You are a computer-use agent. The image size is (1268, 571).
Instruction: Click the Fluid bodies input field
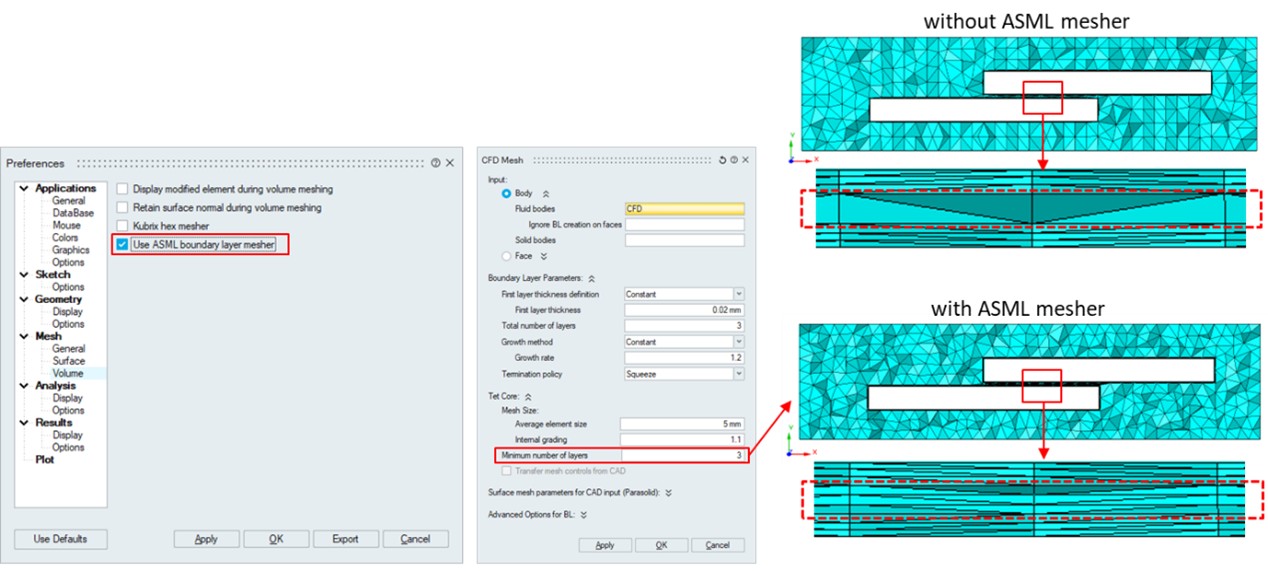[684, 209]
